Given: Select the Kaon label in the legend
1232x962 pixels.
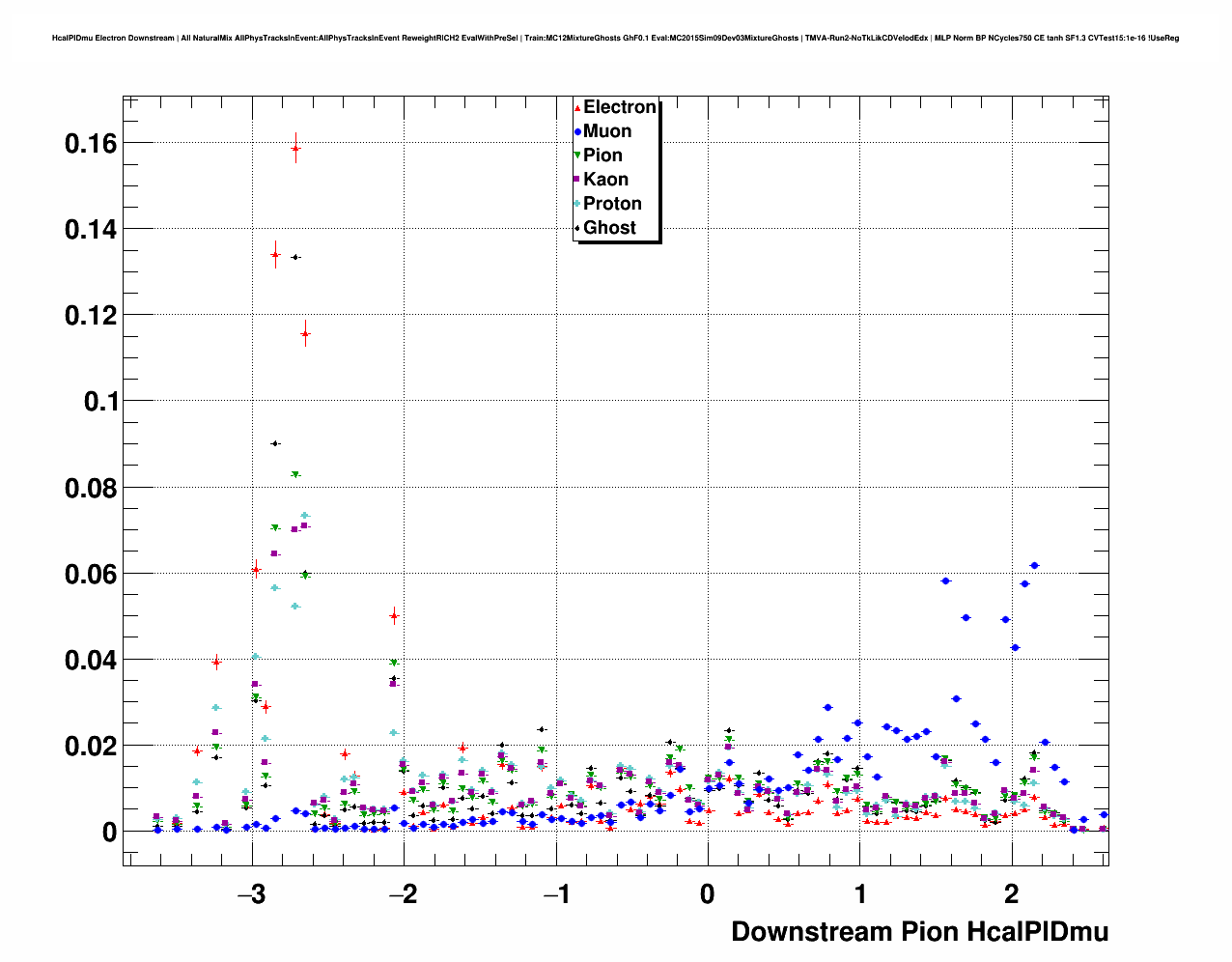Looking at the screenshot, I should click(x=605, y=180).
